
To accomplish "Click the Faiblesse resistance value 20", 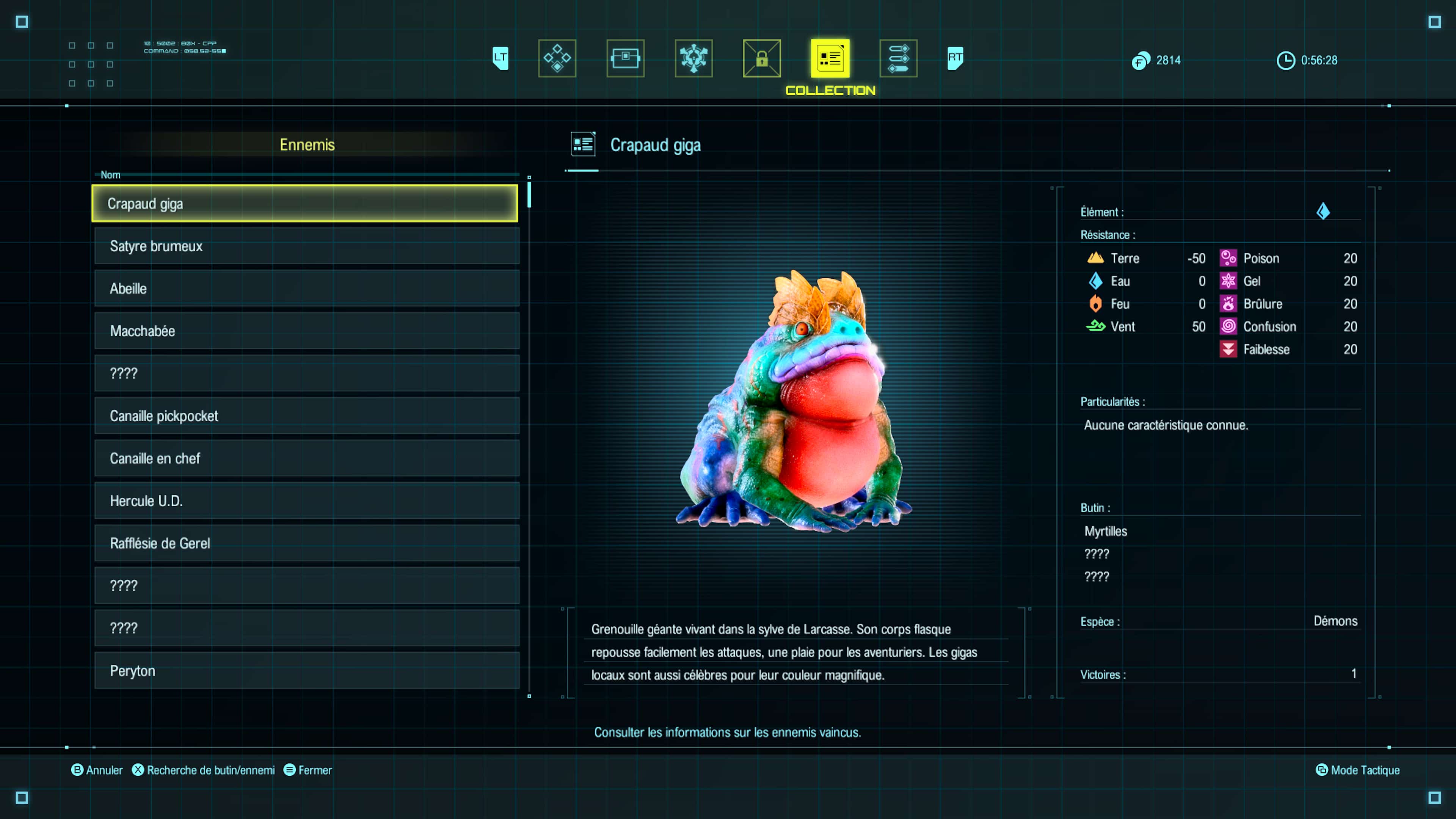I will pos(1350,349).
